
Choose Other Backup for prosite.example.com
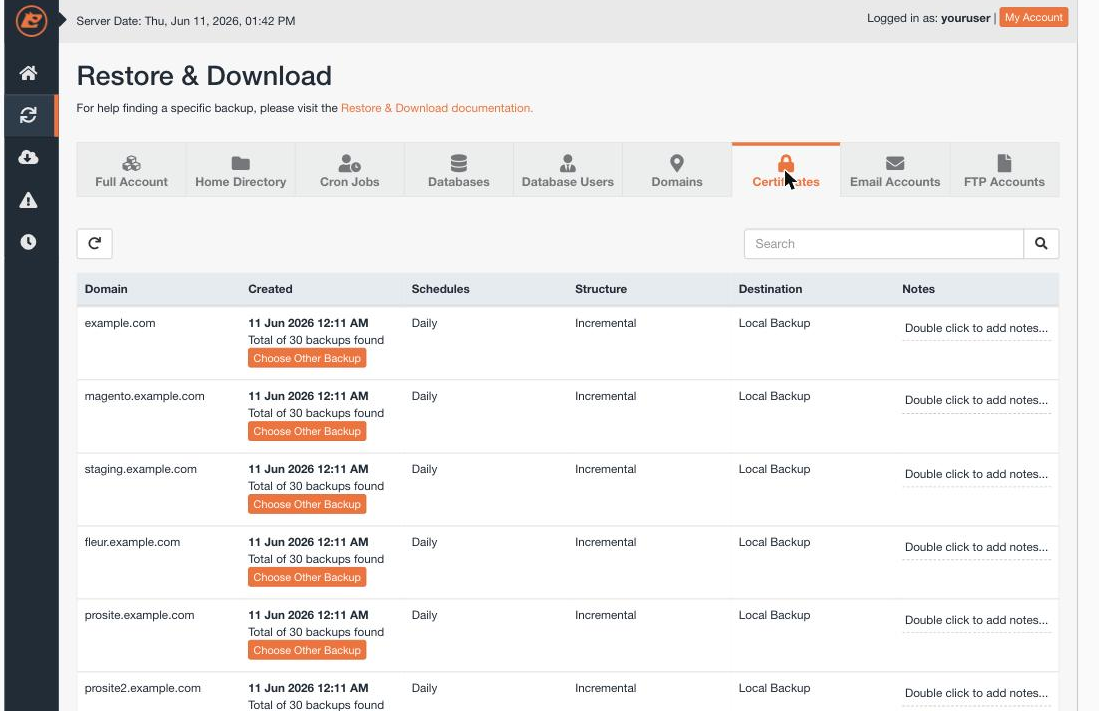(x=307, y=650)
